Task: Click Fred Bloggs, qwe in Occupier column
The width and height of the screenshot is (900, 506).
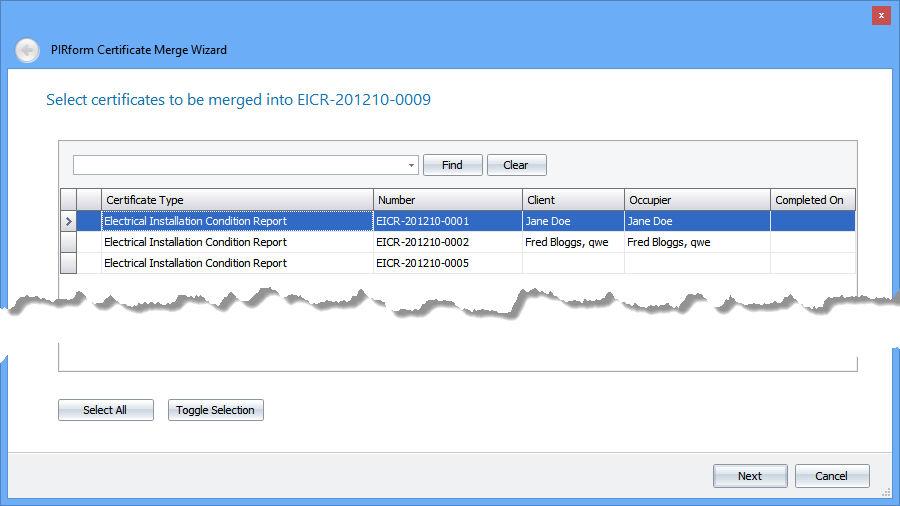Action: (x=668, y=242)
